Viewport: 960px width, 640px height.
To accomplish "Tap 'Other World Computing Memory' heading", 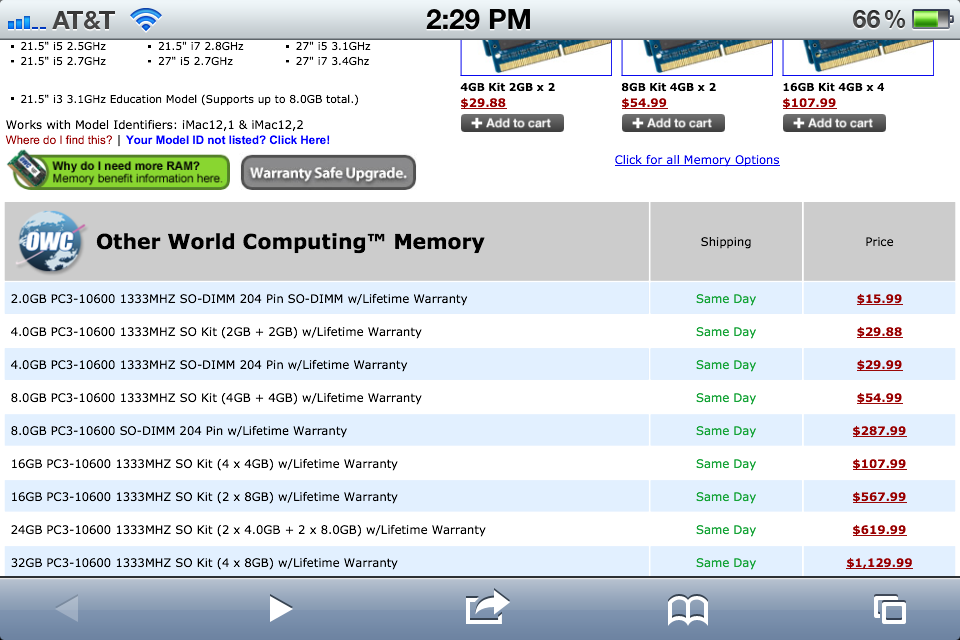I will (290, 241).
